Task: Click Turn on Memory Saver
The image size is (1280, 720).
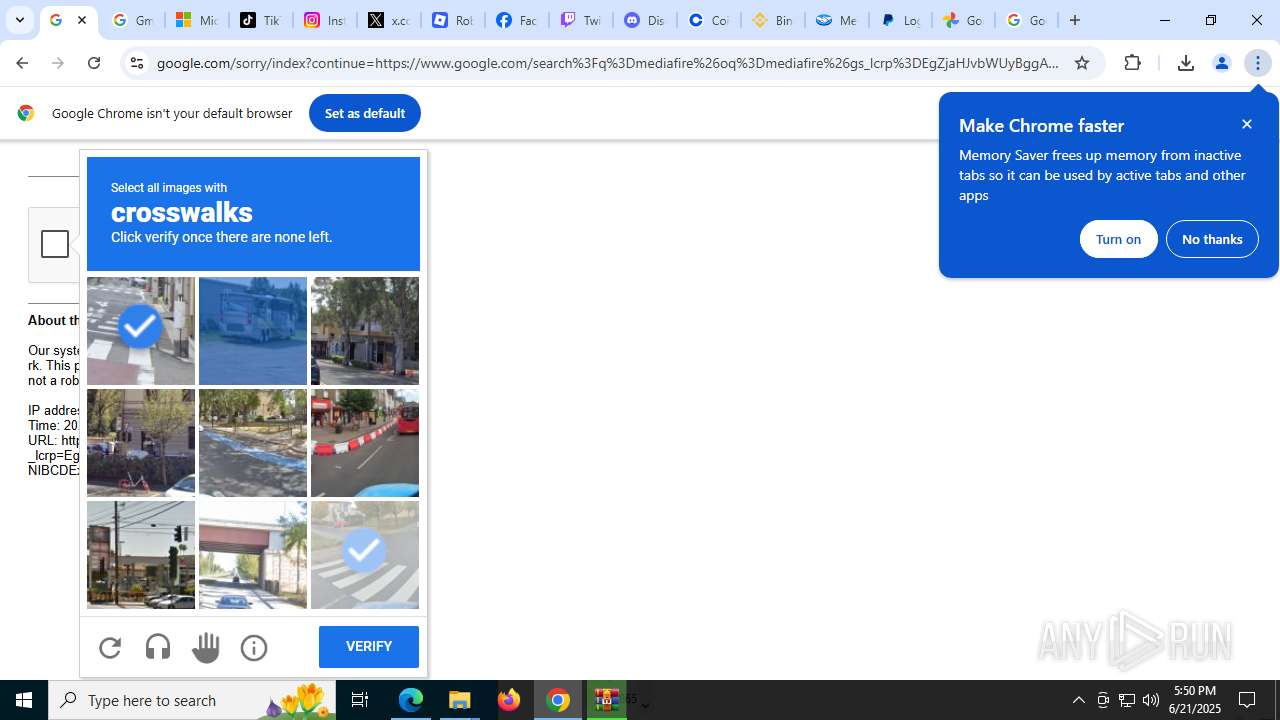Action: coord(1118,239)
